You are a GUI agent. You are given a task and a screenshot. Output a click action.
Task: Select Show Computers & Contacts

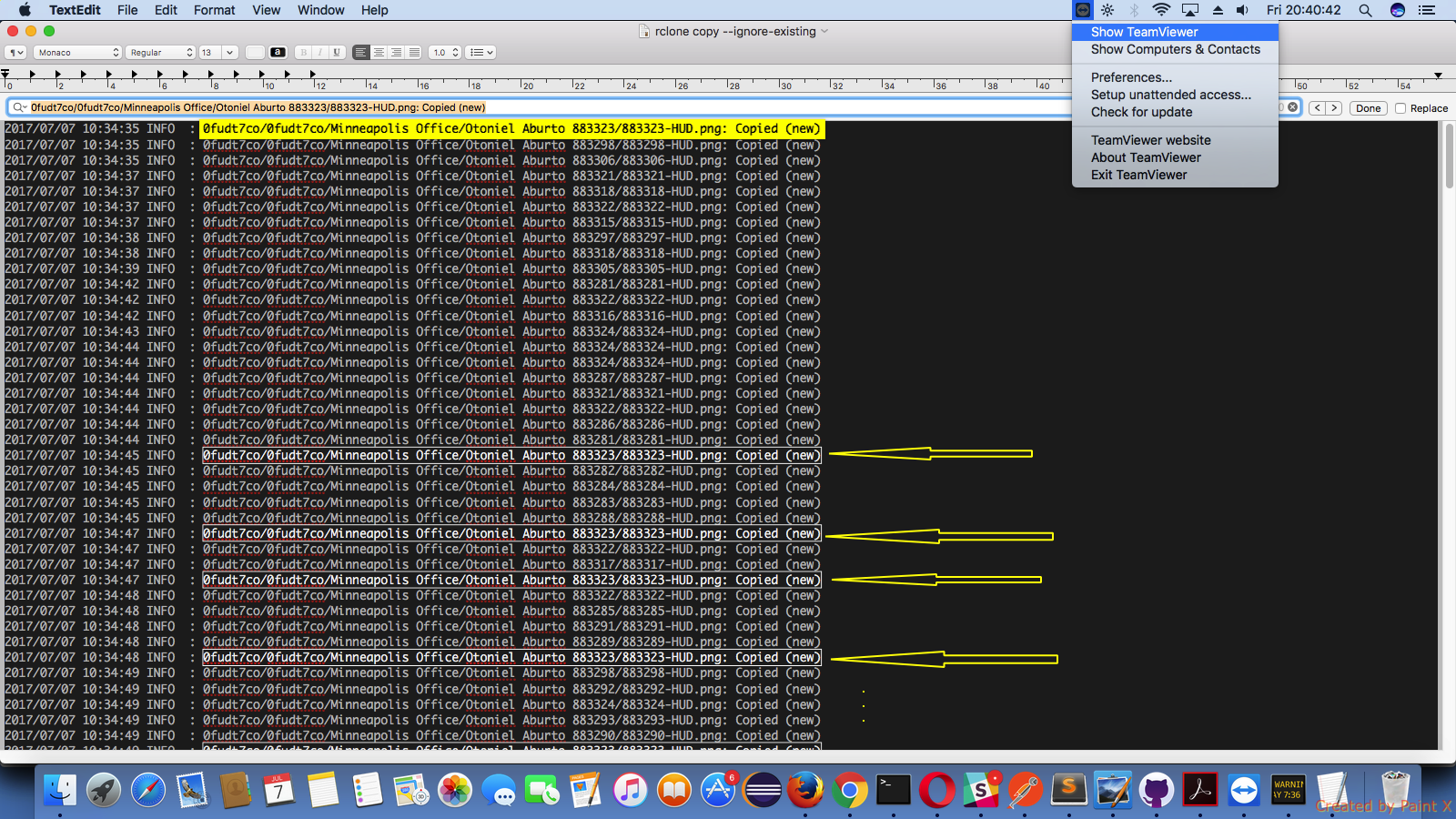click(1175, 50)
